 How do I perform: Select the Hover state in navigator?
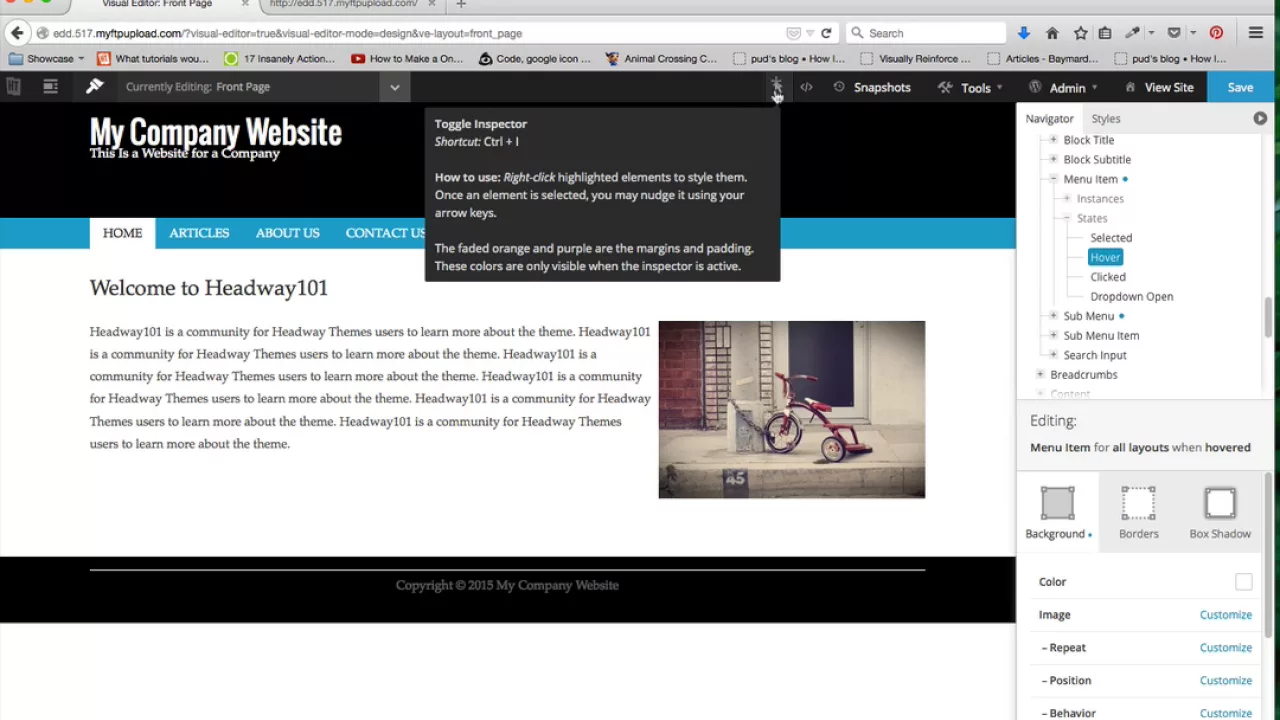(x=1105, y=257)
